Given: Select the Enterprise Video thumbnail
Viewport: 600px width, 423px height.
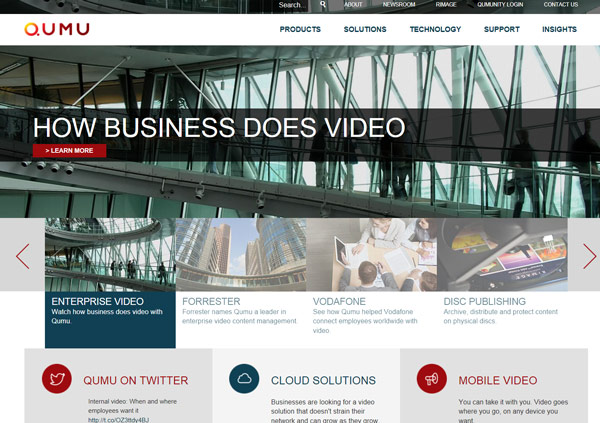Looking at the screenshot, I should coord(110,255).
